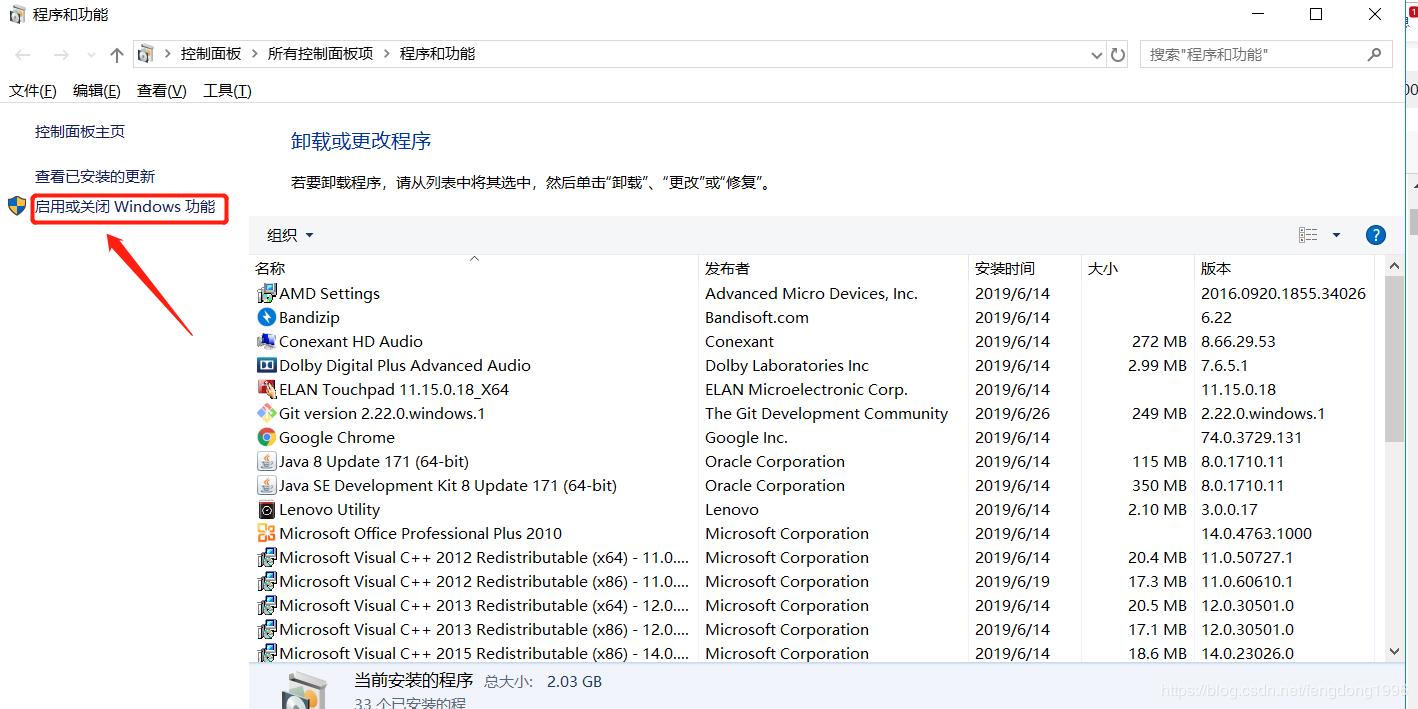Sort by the 大小 column header
Image resolution: width=1418 pixels, height=709 pixels.
pyautogui.click(x=1138, y=268)
